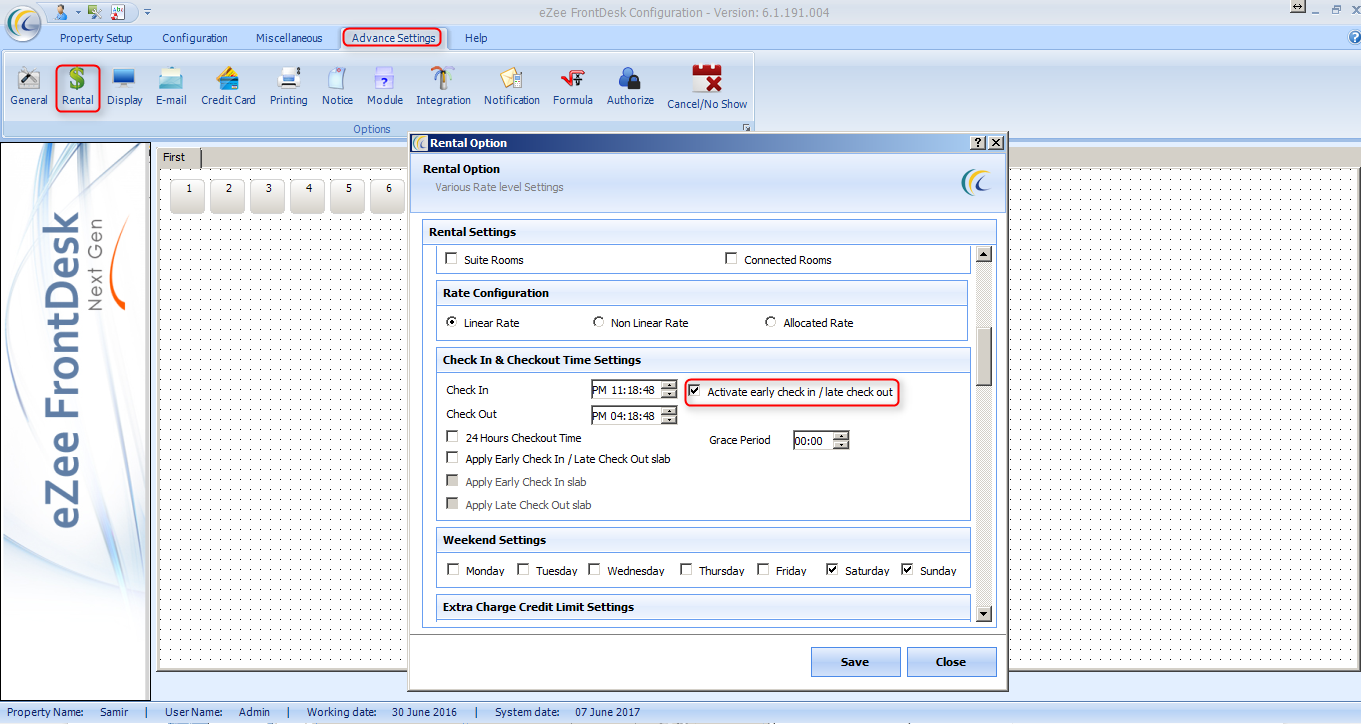Image resolution: width=1361 pixels, height=724 pixels.
Task: Click the dialog scrollbar up arrow
Action: pyautogui.click(x=984, y=254)
